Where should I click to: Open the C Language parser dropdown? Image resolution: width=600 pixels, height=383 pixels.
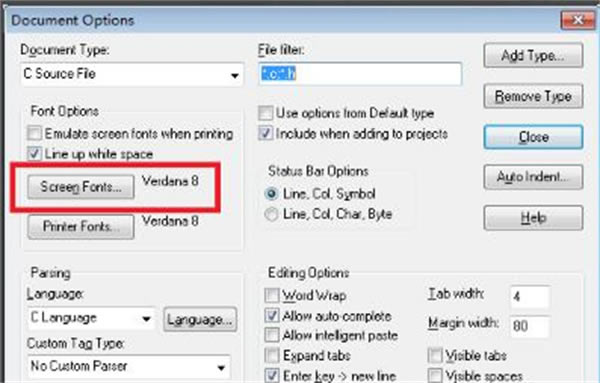coord(91,318)
